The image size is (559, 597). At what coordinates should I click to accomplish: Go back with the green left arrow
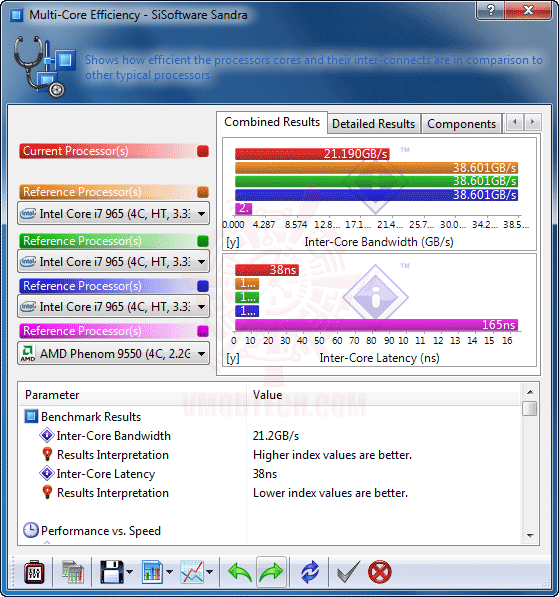[x=240, y=572]
